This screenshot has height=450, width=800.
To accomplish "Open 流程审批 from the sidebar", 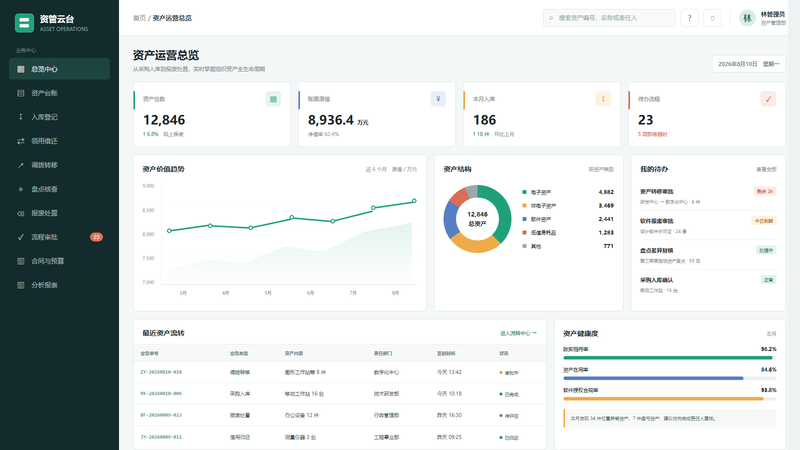I will click(x=59, y=237).
